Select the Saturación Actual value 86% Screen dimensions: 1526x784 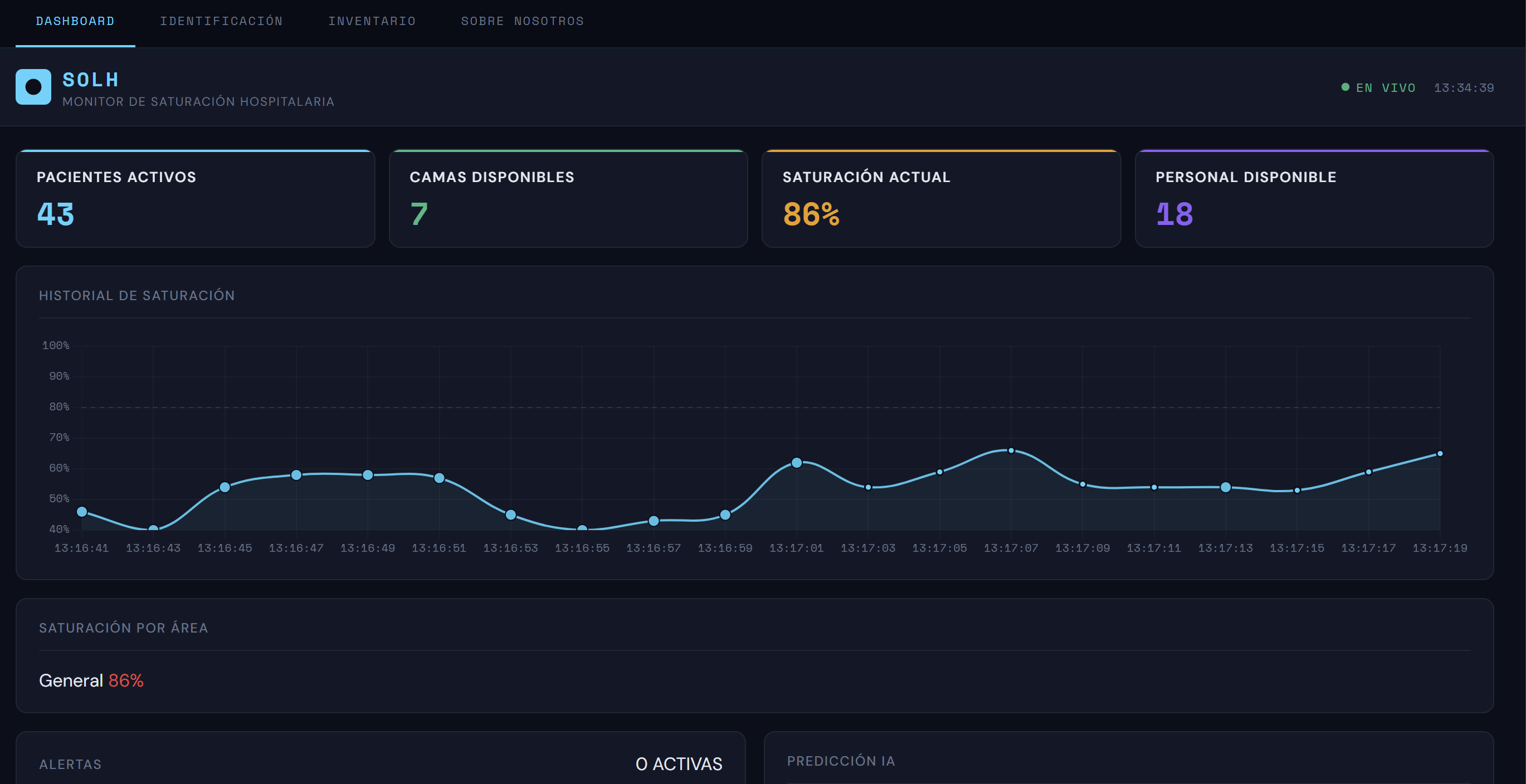click(x=811, y=214)
